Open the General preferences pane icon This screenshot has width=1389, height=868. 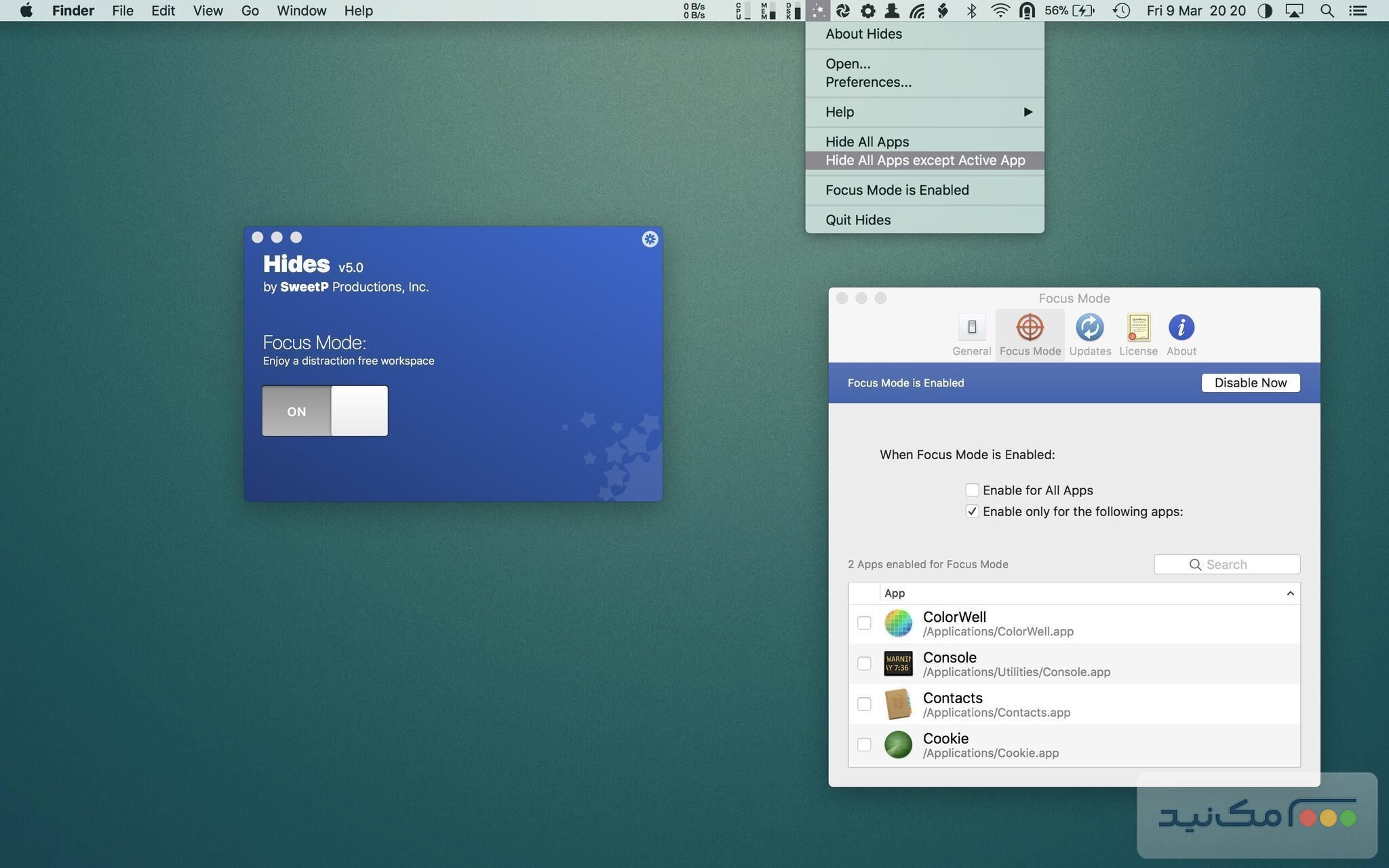click(971, 328)
